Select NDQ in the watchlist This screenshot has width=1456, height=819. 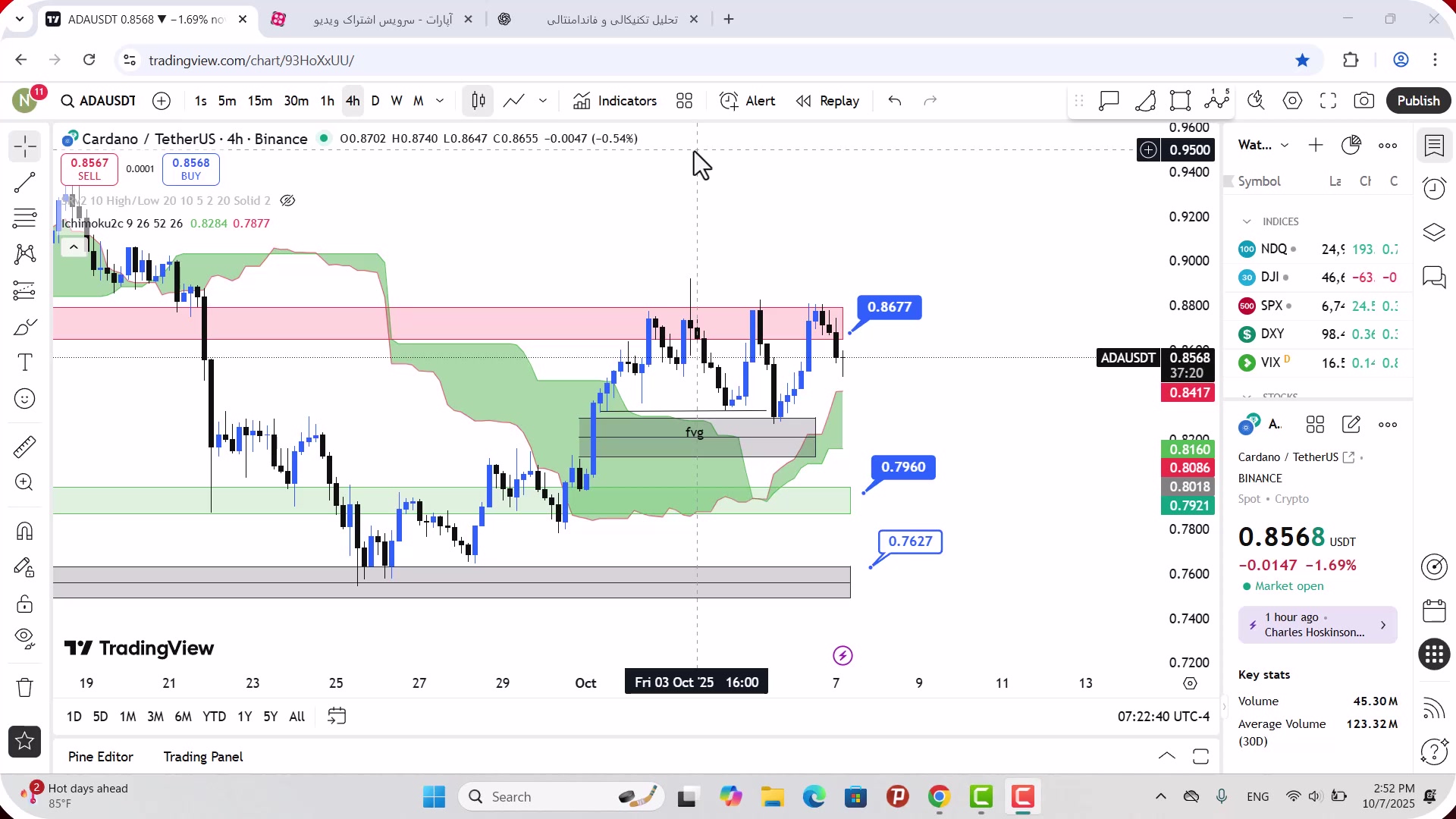1318,249
